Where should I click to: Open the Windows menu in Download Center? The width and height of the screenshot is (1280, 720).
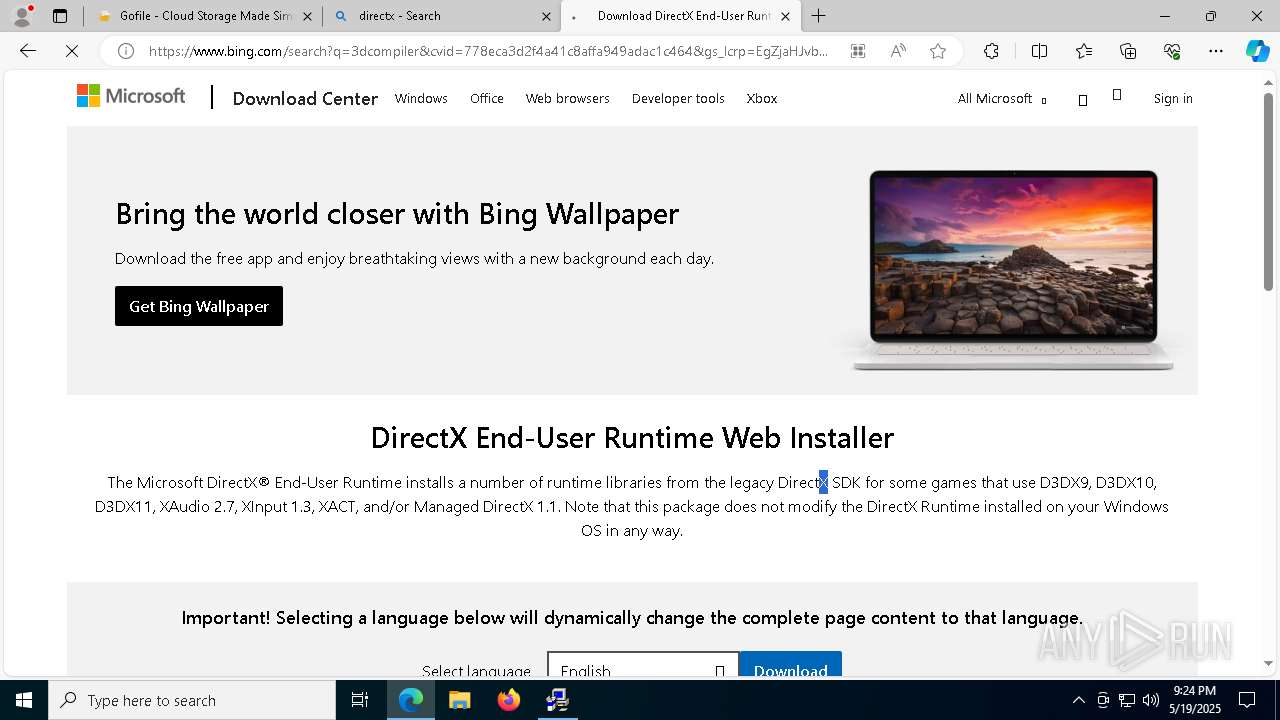421,98
